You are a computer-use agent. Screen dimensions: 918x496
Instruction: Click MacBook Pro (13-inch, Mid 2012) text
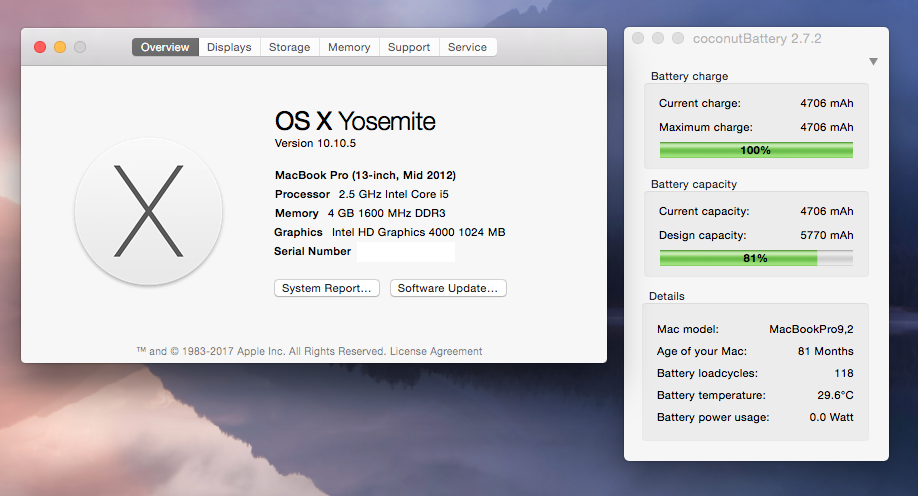point(365,175)
